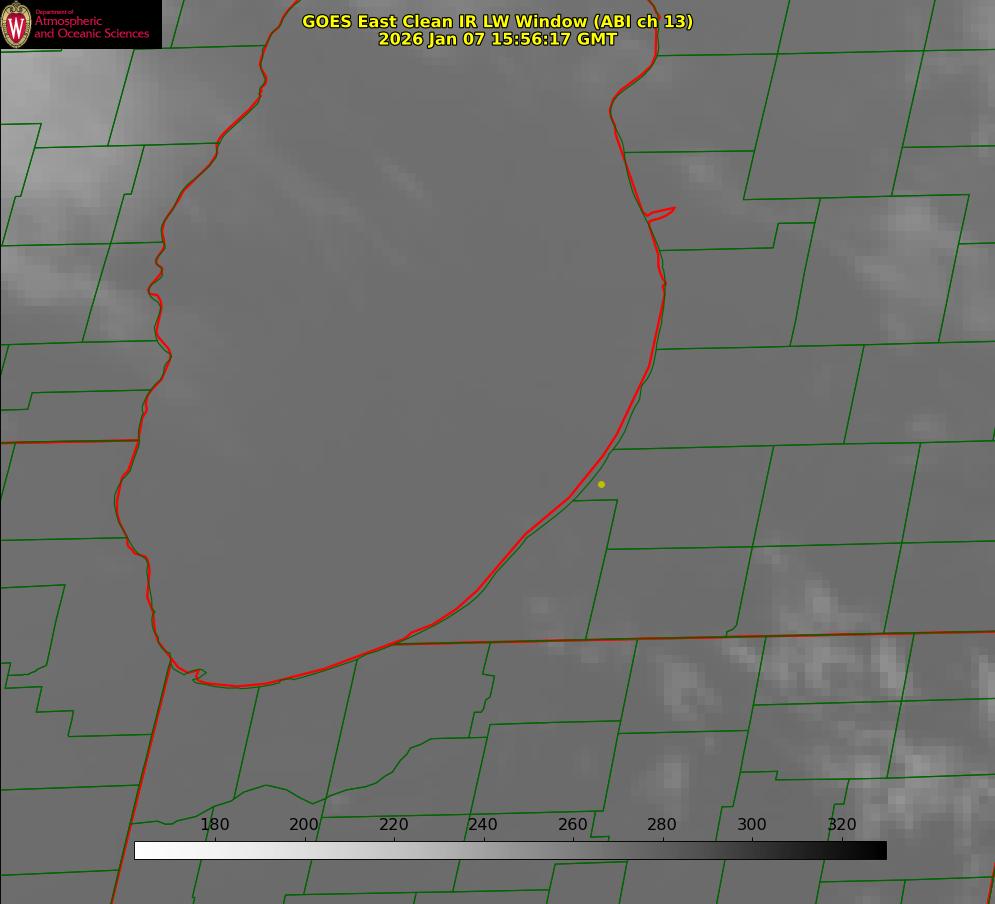Click the UW crest logo
The image size is (995, 904).
coord(16,24)
